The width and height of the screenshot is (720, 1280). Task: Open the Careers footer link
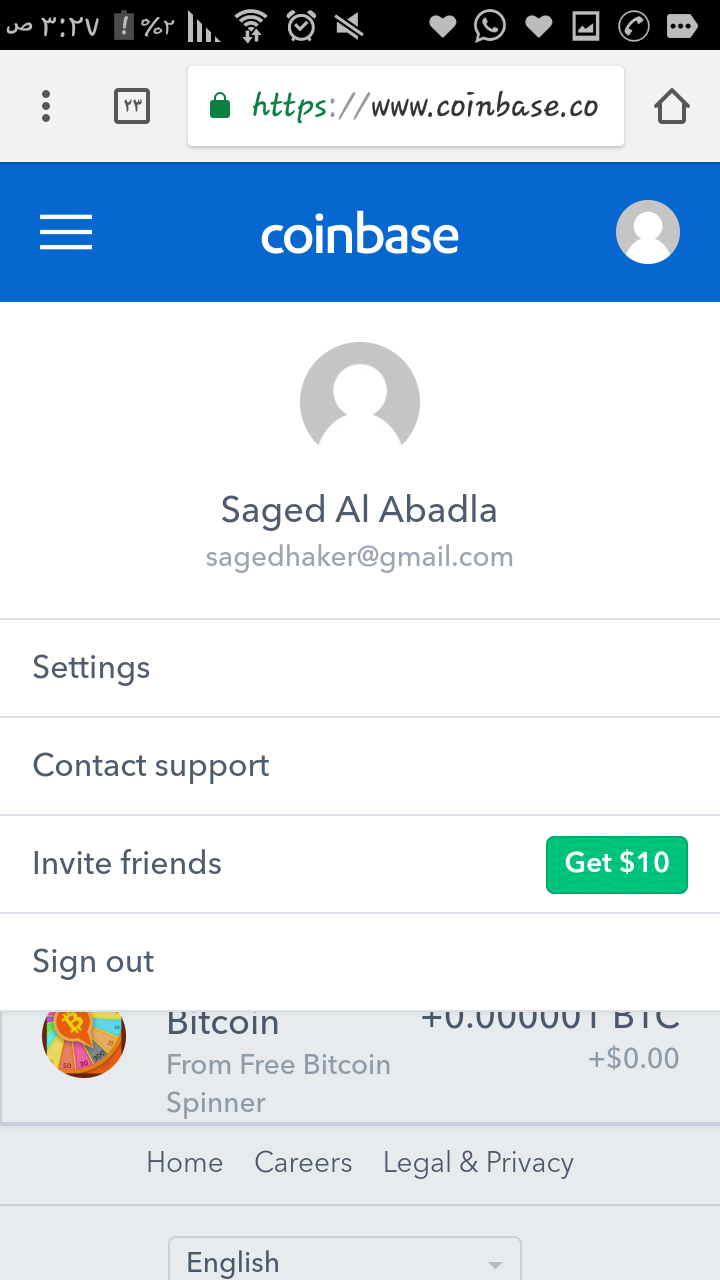303,1163
